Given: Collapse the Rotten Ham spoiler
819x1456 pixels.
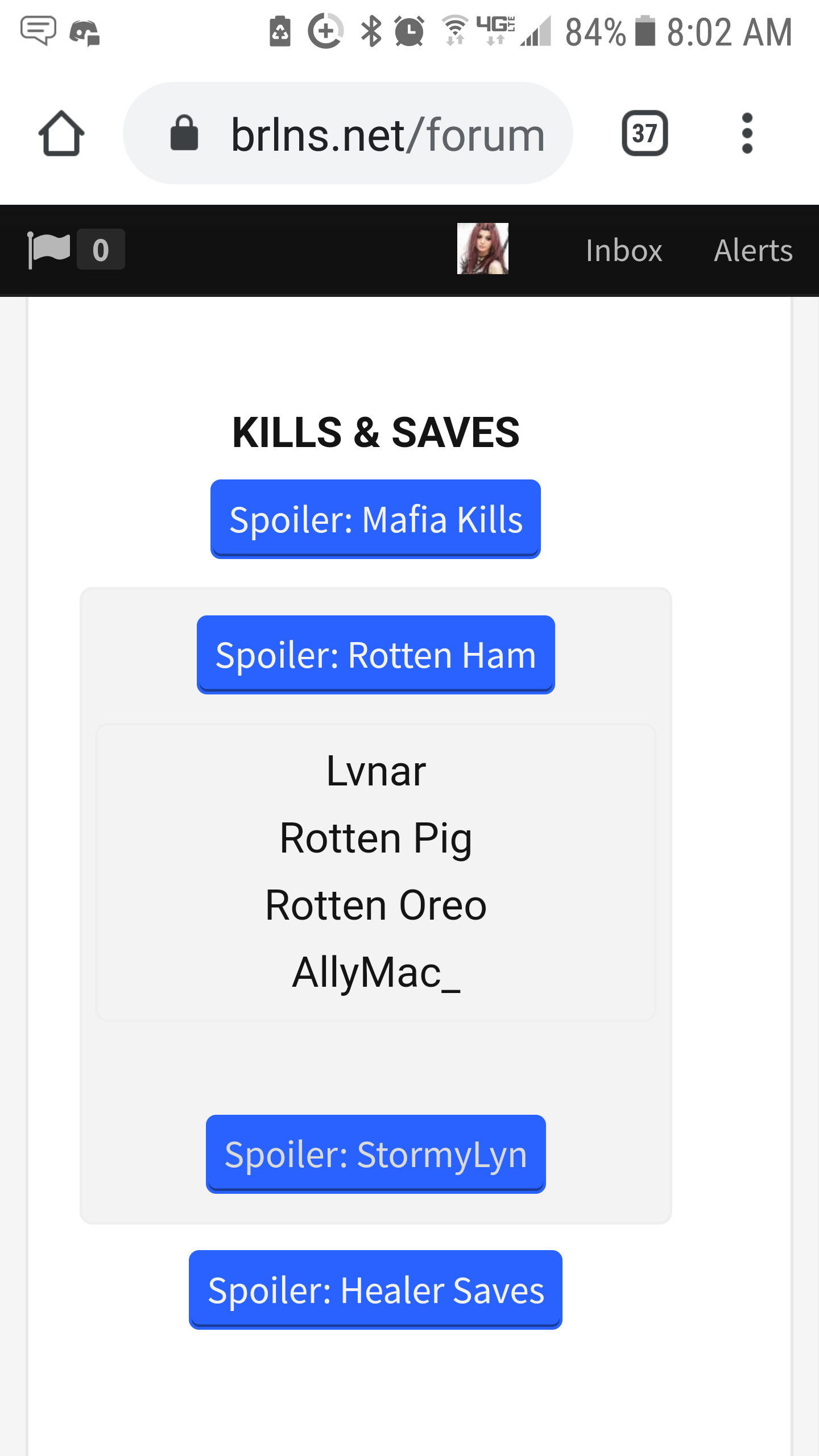Looking at the screenshot, I should tap(375, 655).
